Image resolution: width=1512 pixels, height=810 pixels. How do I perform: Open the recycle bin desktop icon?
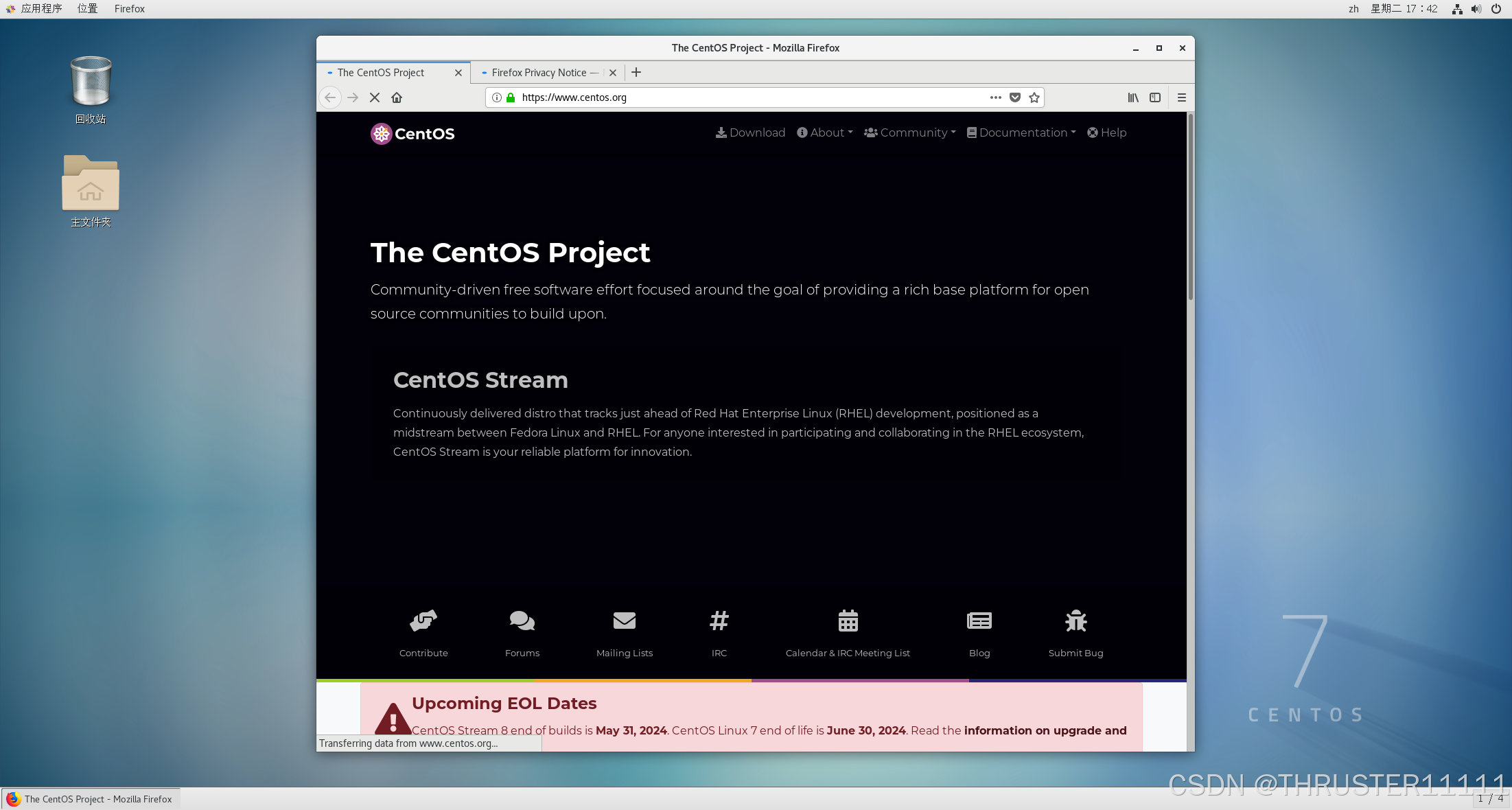pos(91,90)
